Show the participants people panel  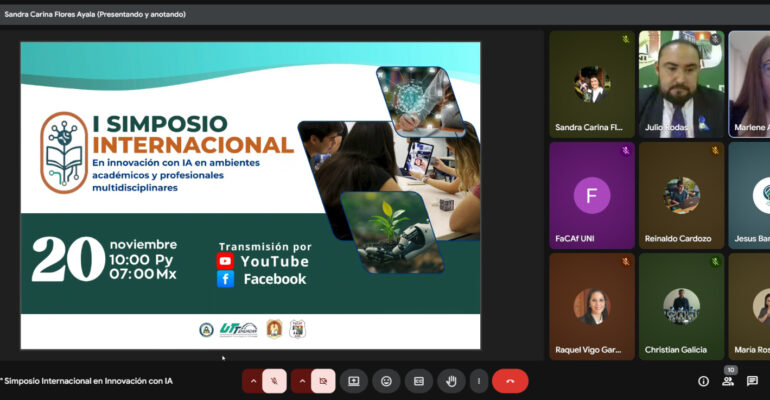click(x=728, y=381)
